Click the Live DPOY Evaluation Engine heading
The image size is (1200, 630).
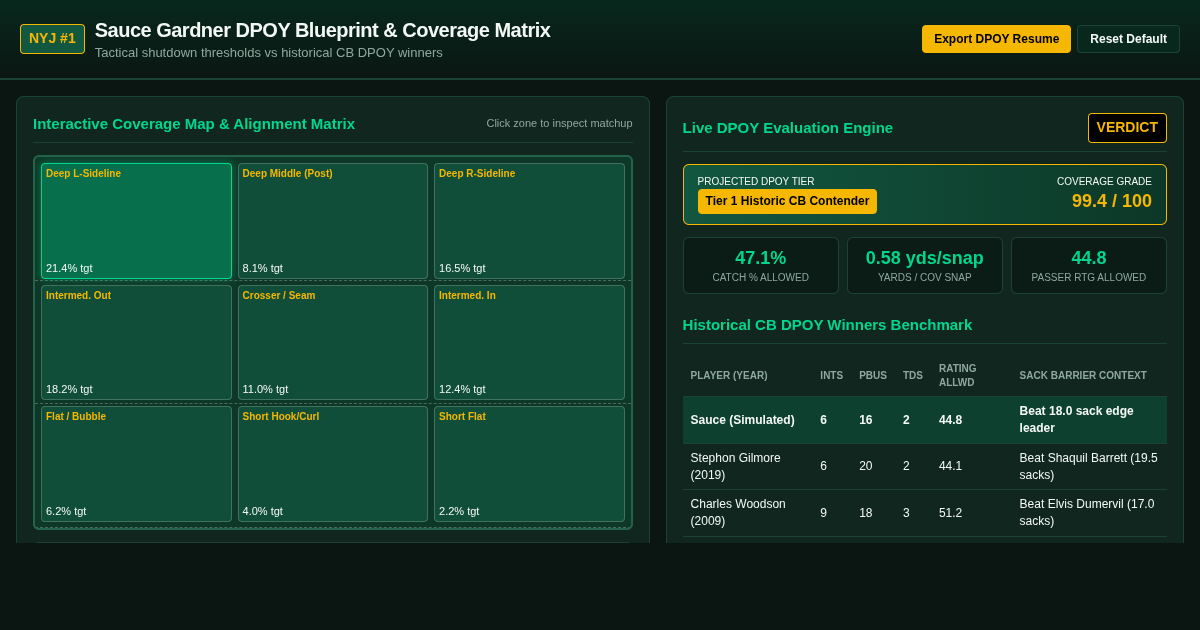788,128
